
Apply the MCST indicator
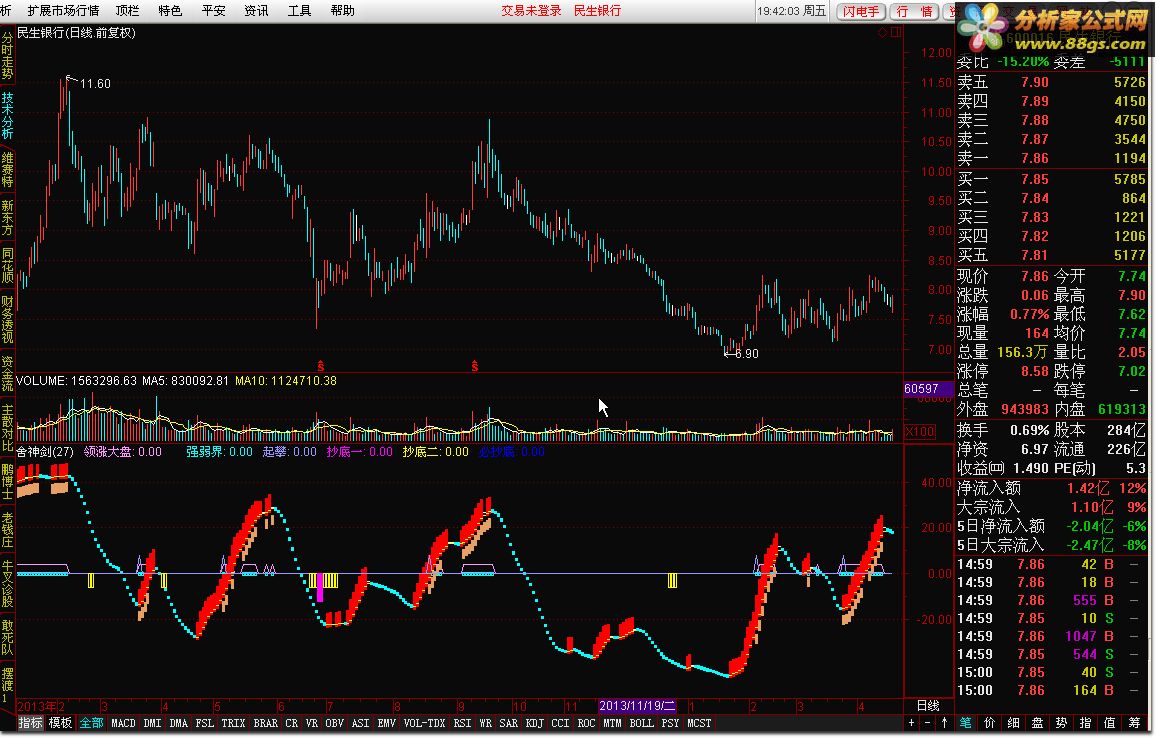pyautogui.click(x=699, y=723)
